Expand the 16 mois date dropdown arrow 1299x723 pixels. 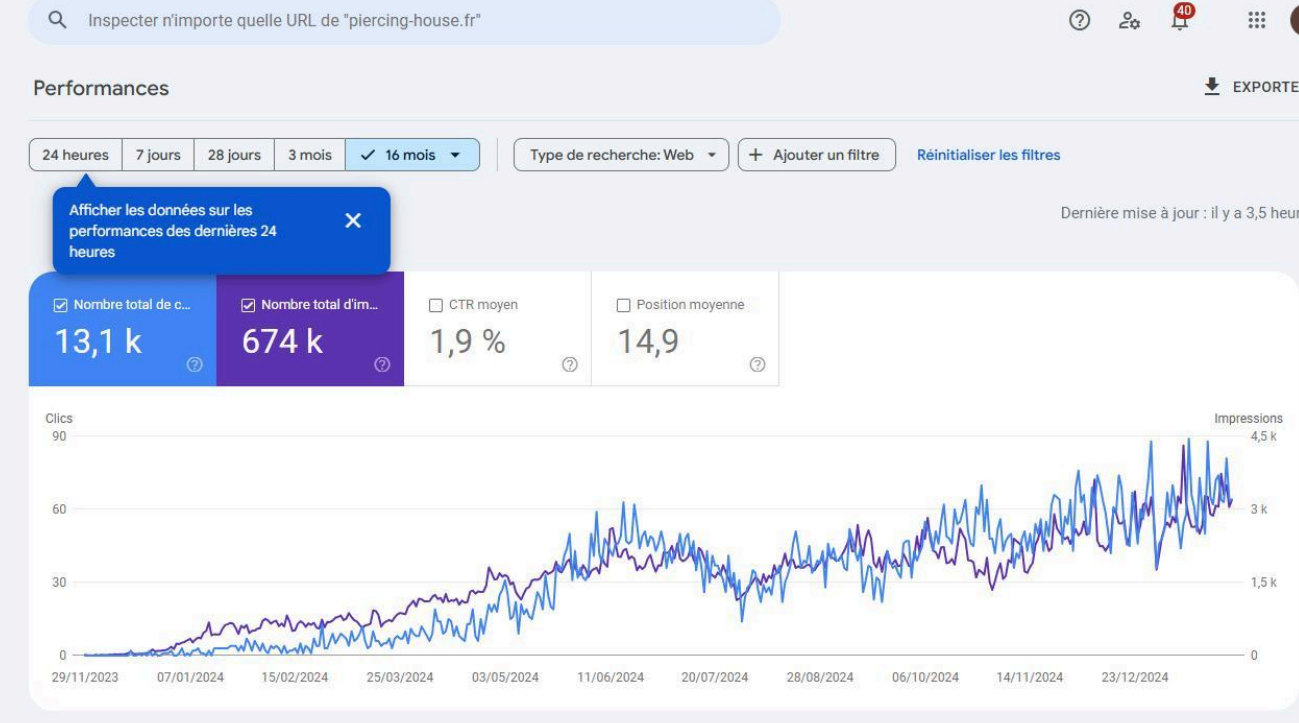click(x=456, y=155)
